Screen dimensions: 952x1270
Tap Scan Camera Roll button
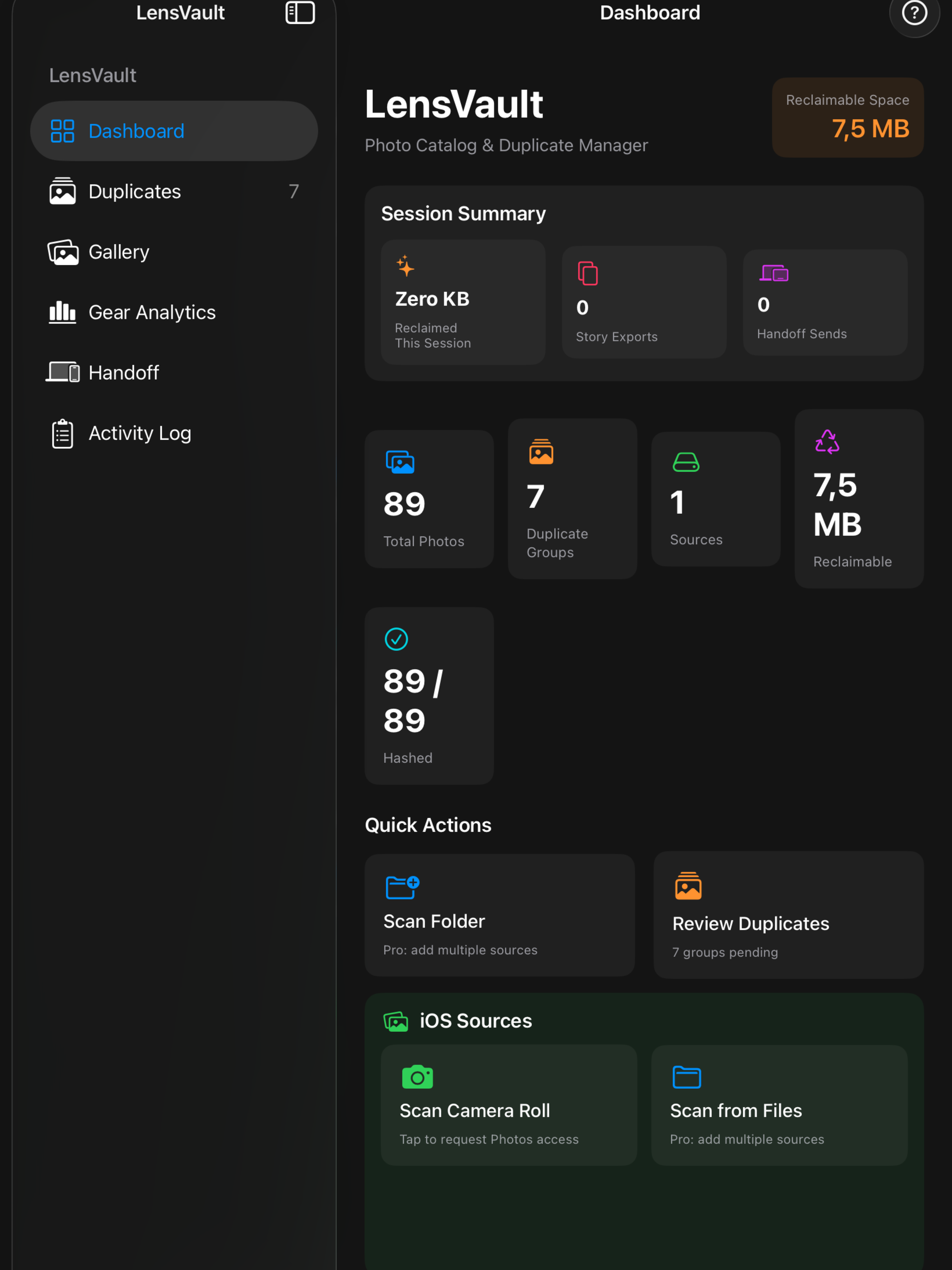508,1105
